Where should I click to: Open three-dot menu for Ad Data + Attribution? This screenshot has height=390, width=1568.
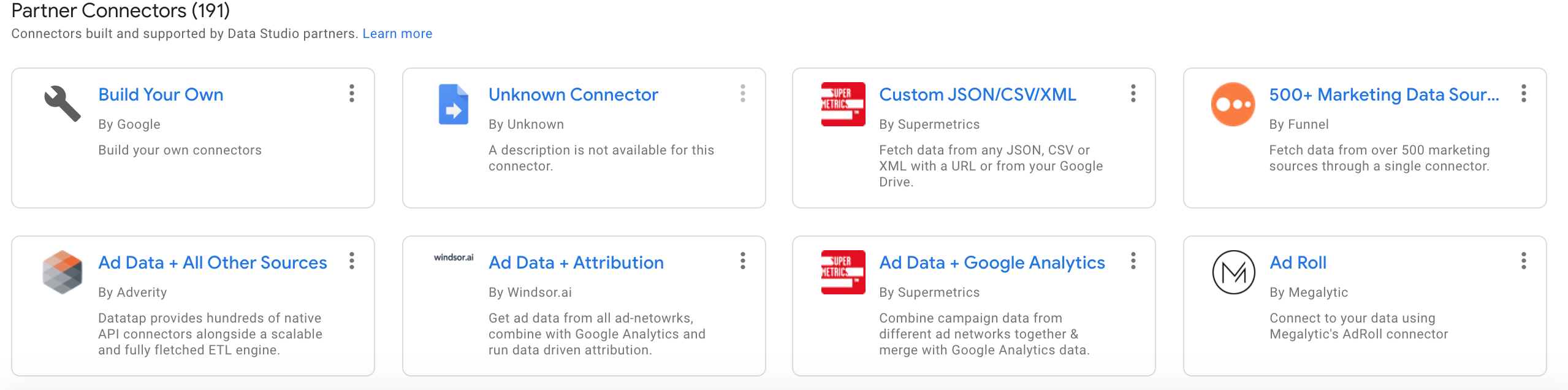(743, 261)
